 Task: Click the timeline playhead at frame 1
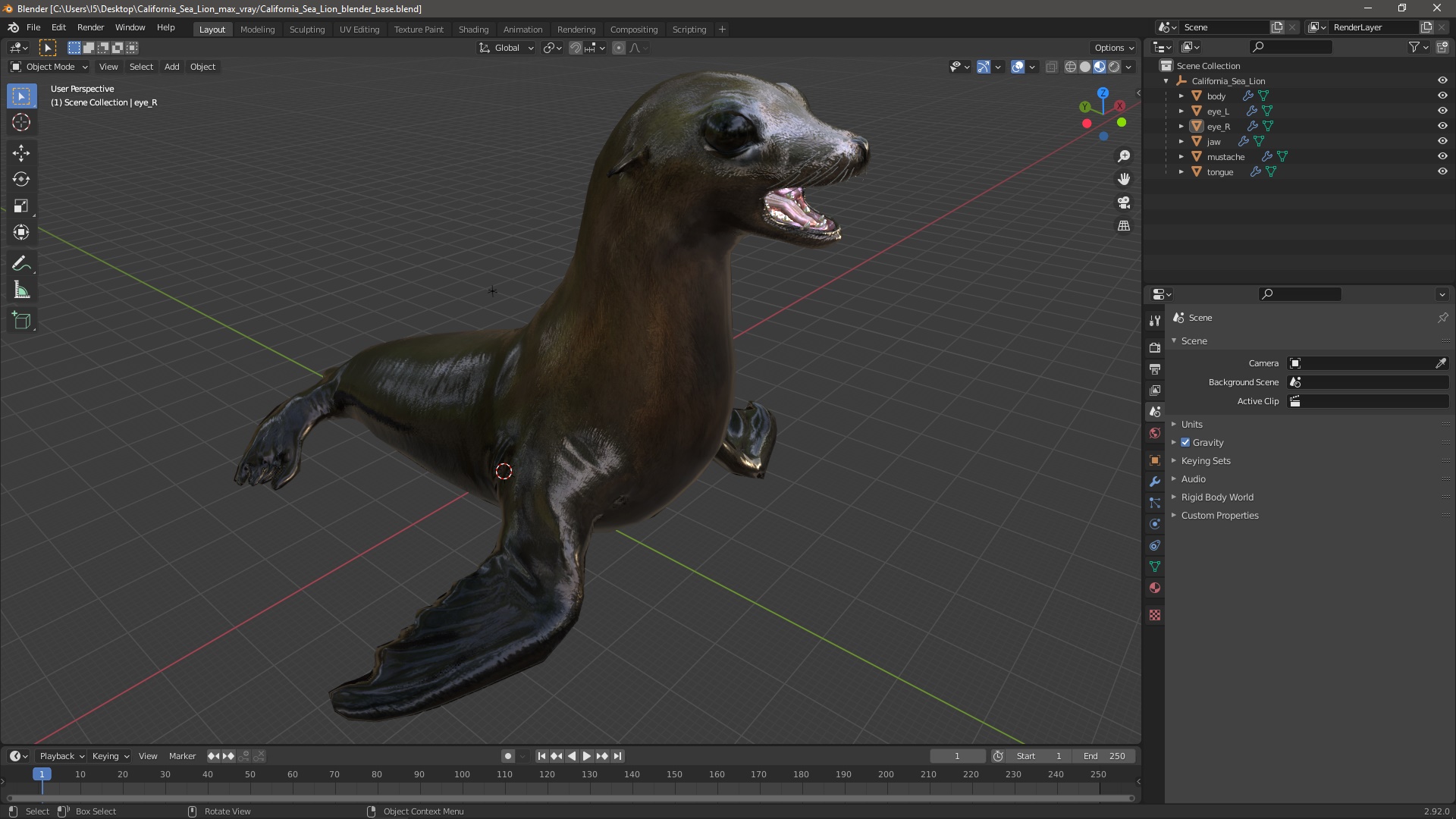click(x=42, y=774)
